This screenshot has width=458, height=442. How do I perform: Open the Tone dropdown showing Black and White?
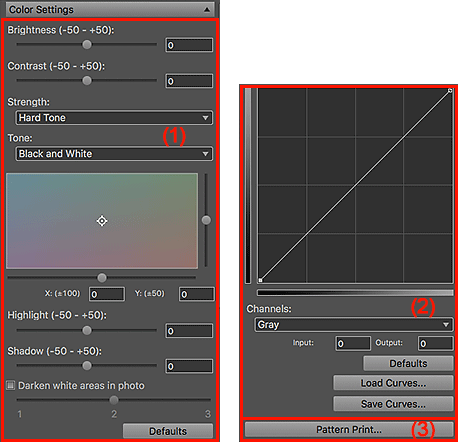[114, 154]
